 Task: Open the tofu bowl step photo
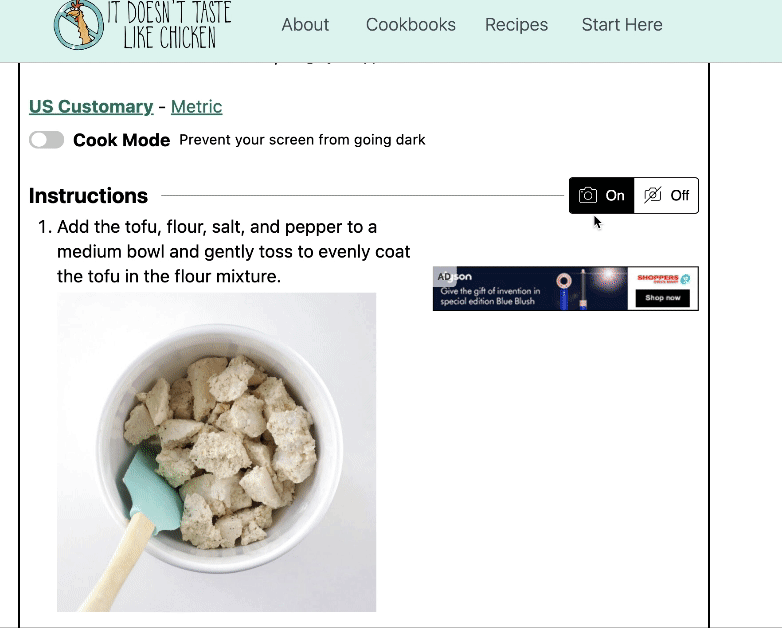pyautogui.click(x=216, y=452)
